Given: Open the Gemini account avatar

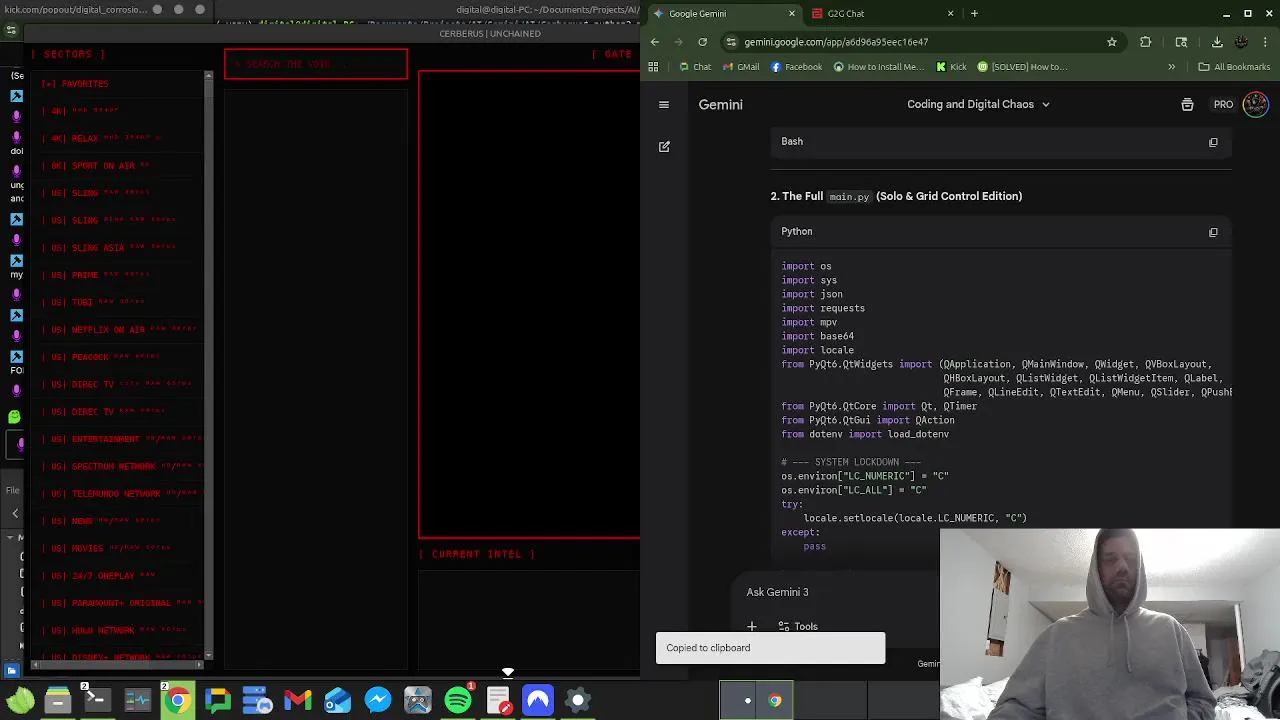Looking at the screenshot, I should coord(1255,104).
